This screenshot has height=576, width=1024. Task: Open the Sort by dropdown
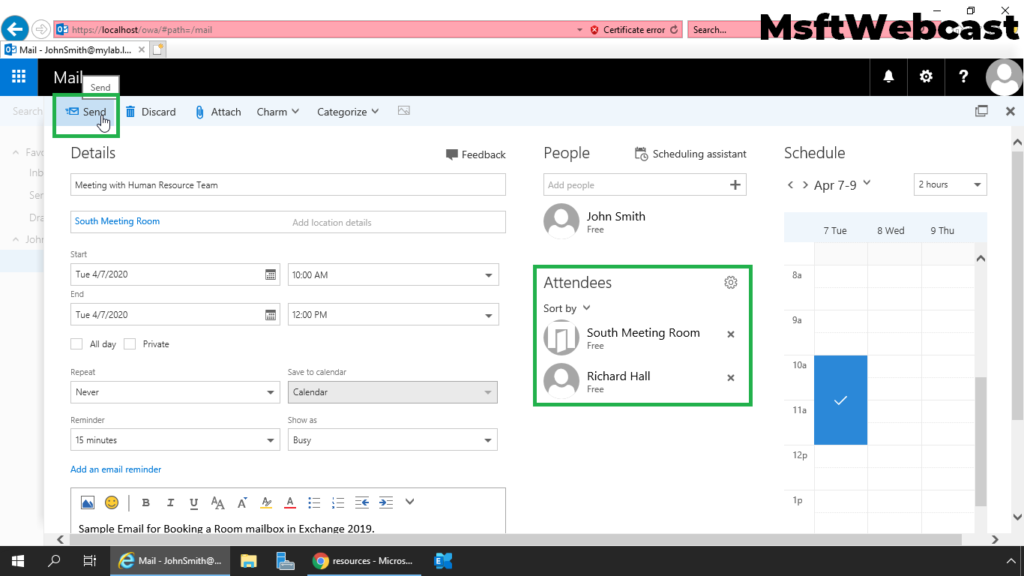click(566, 308)
